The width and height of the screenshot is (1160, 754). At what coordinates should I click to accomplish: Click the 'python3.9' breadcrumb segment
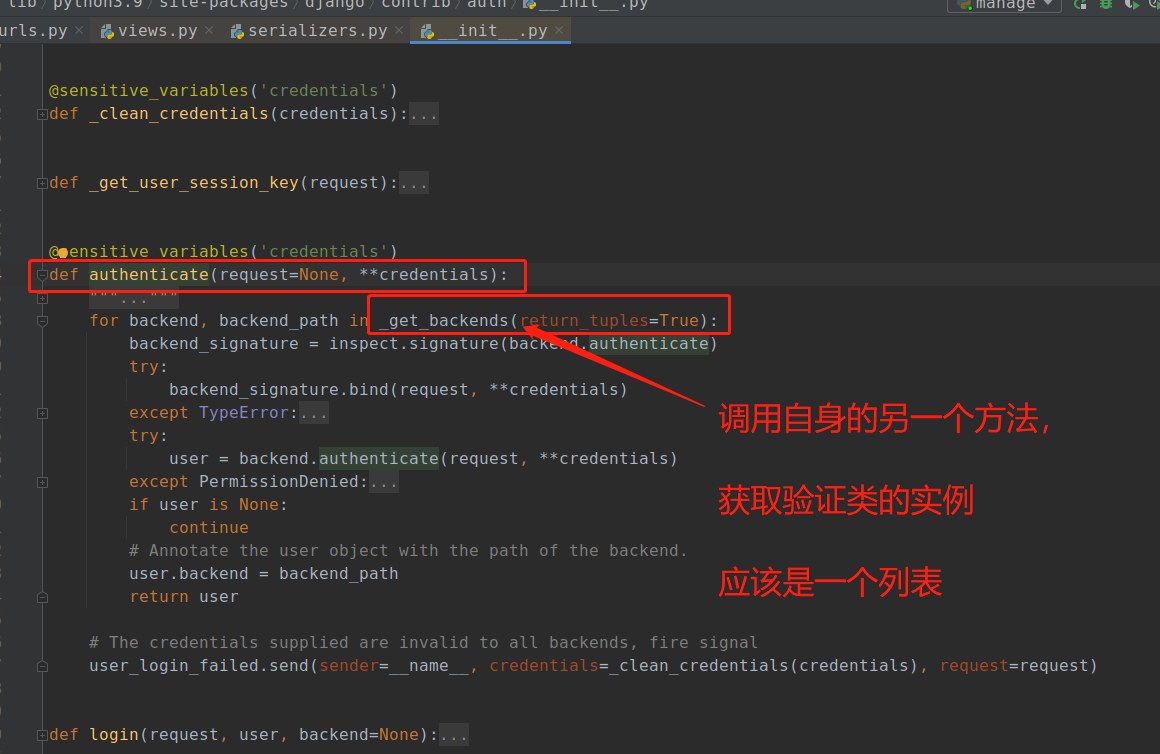pyautogui.click(x=98, y=4)
